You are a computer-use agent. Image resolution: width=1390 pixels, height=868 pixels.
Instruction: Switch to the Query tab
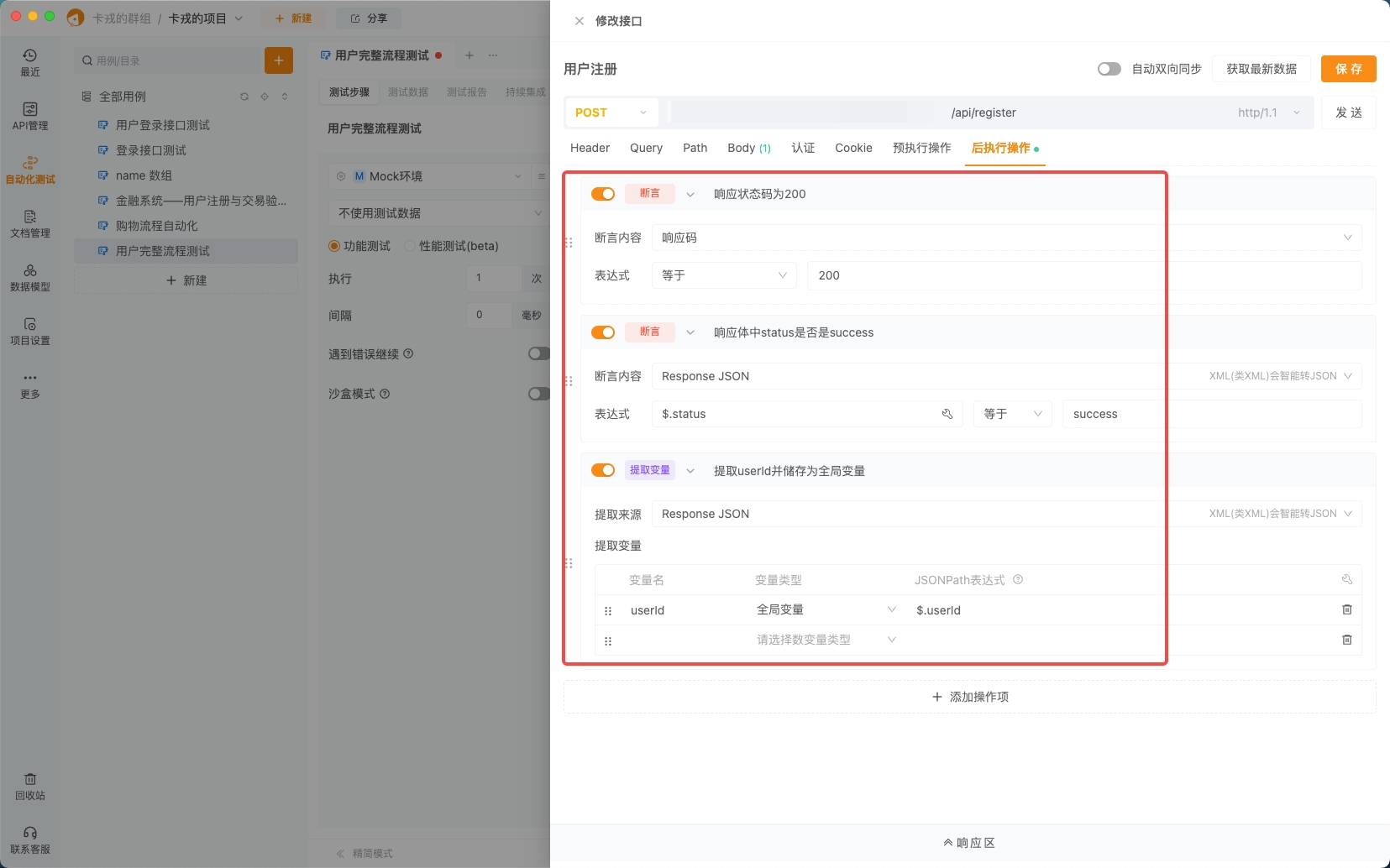coord(646,148)
